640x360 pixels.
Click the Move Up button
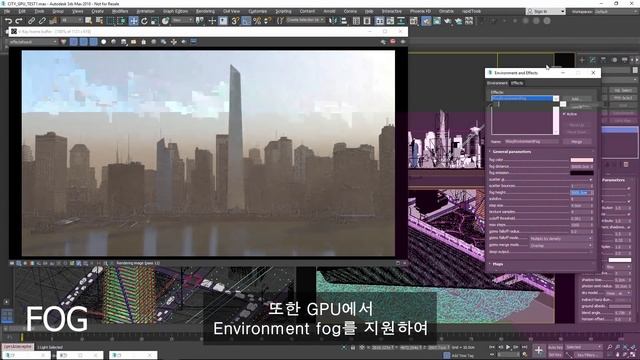click(x=577, y=125)
